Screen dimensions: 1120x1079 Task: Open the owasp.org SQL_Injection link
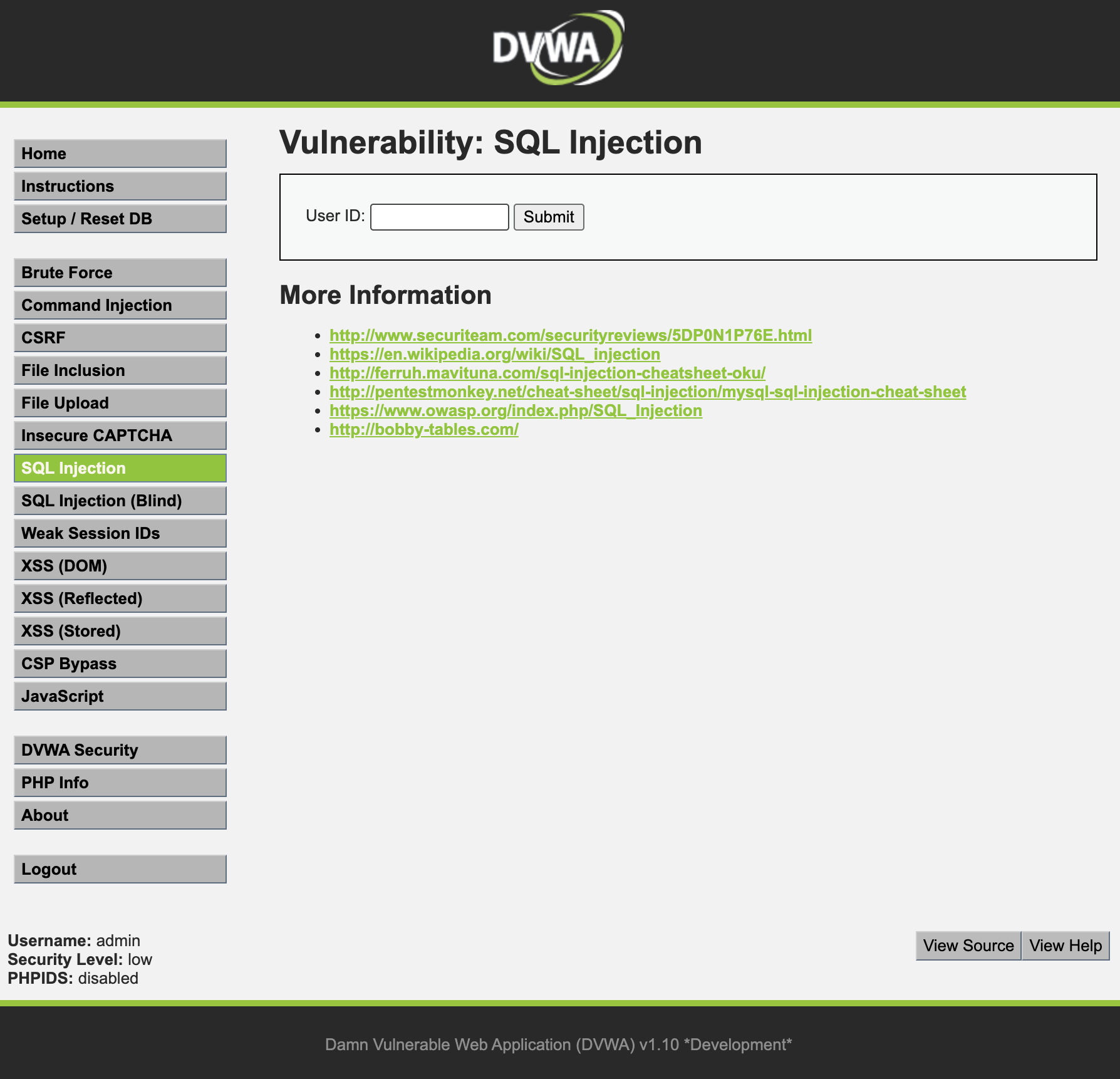pos(516,410)
